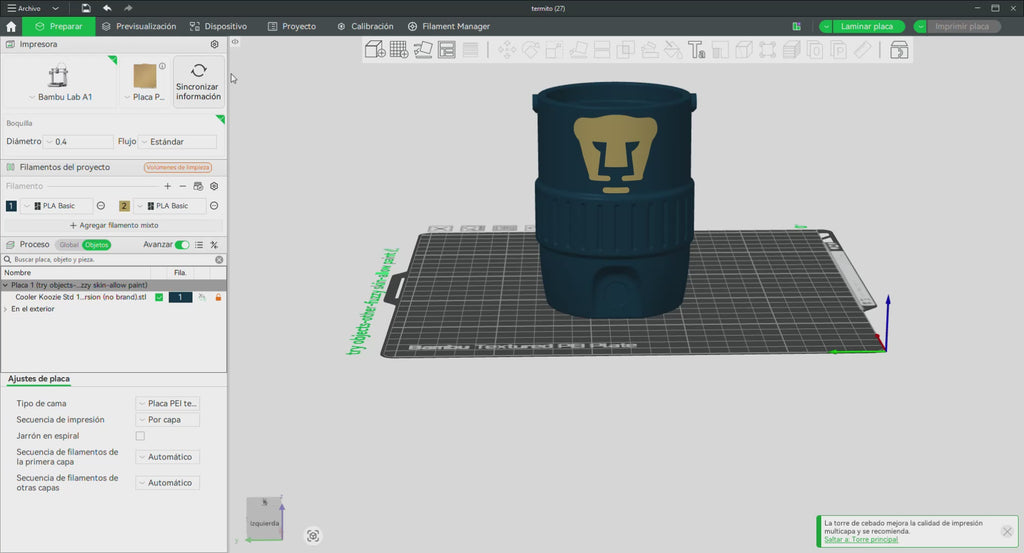The width and height of the screenshot is (1024, 553).
Task: Click the fit view icon at viewport bottom
Action: coord(313,536)
